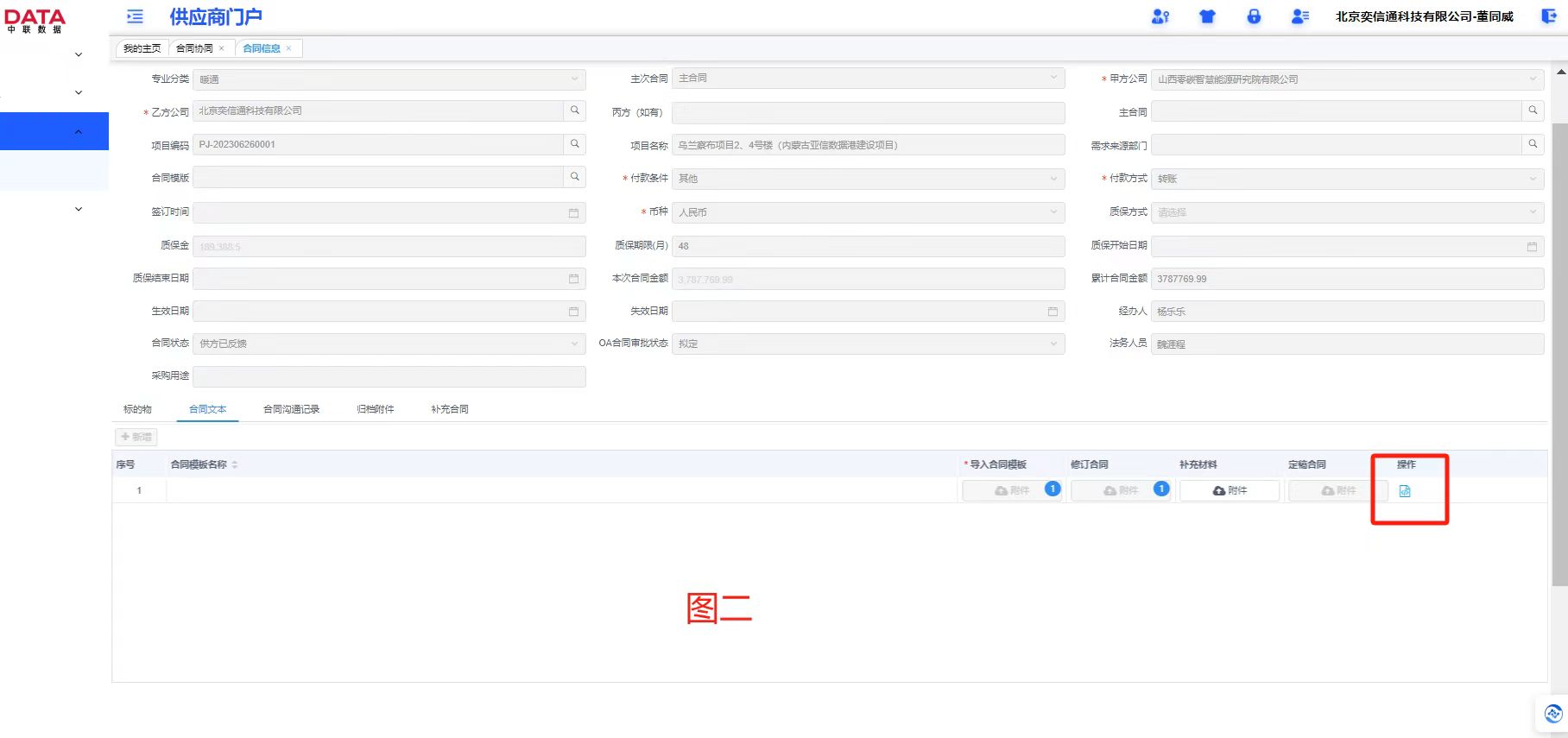Click the search icon for 项目编码
This screenshot has width=1568, height=738.
coord(575,144)
